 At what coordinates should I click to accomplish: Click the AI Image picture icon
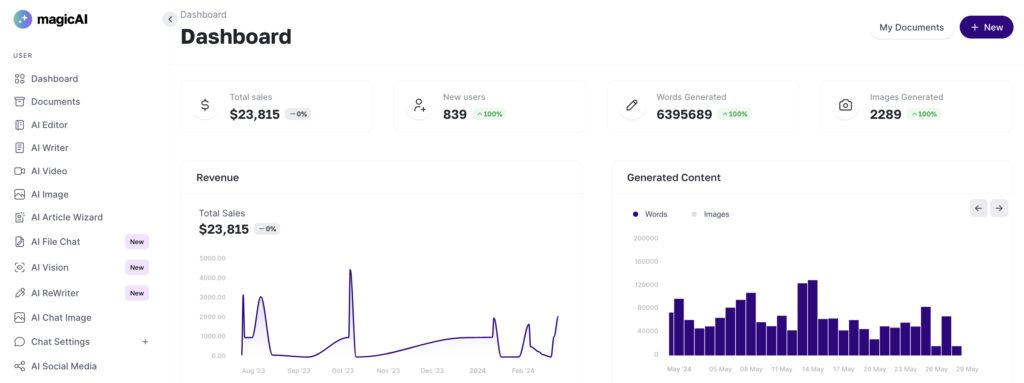coord(20,194)
